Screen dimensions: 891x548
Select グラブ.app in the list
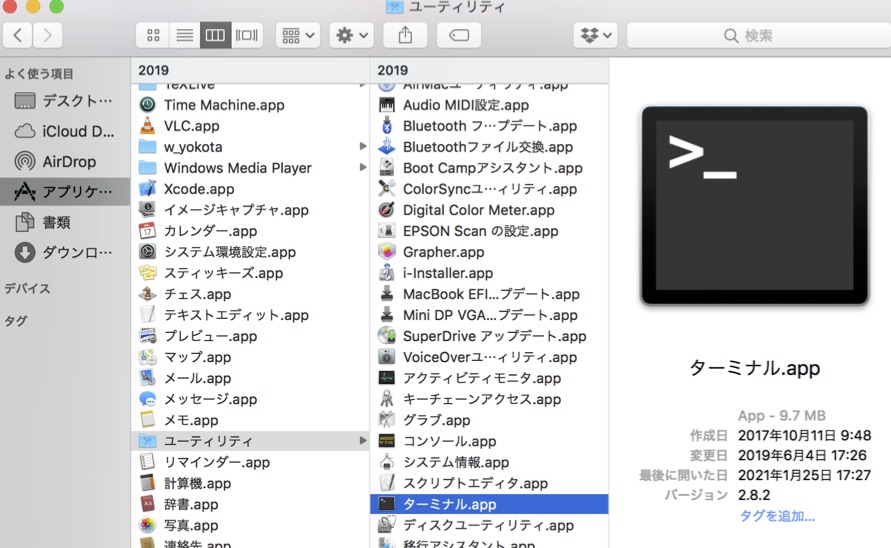[x=489, y=420]
